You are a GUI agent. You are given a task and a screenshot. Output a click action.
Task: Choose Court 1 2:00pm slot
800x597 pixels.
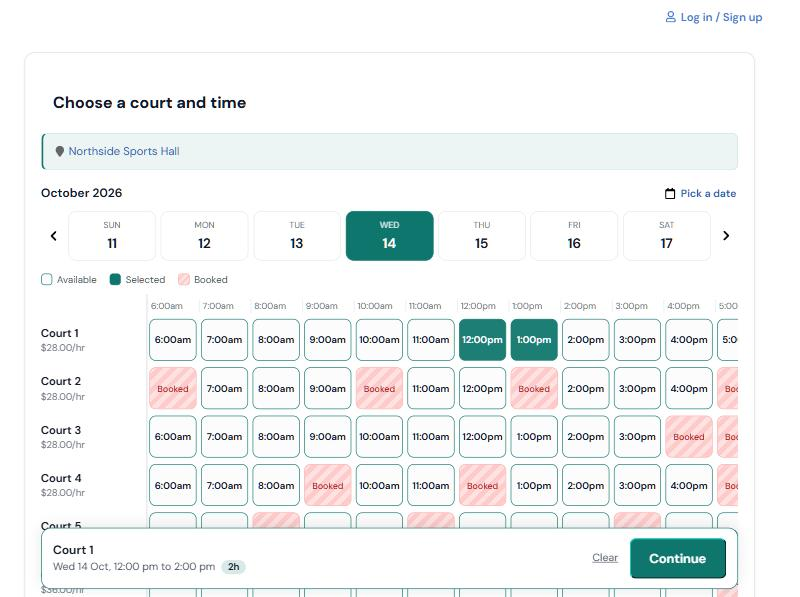[586, 340]
